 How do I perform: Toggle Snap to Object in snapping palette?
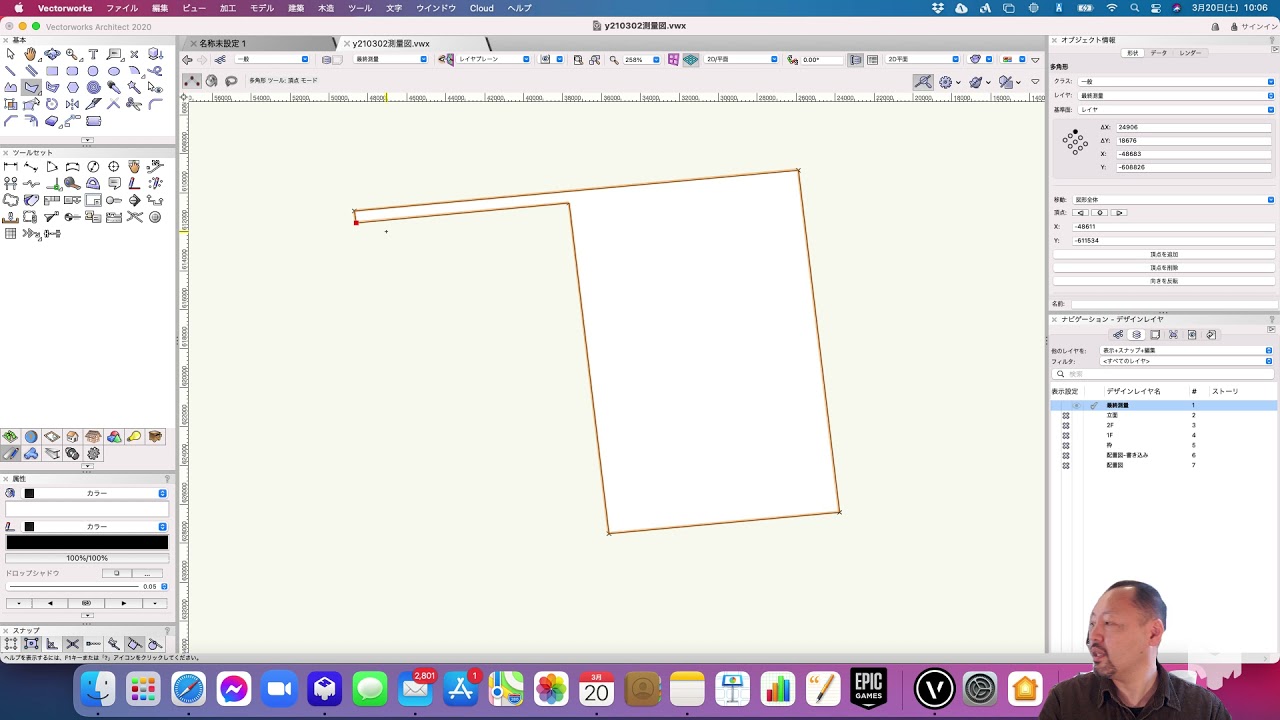click(x=31, y=644)
